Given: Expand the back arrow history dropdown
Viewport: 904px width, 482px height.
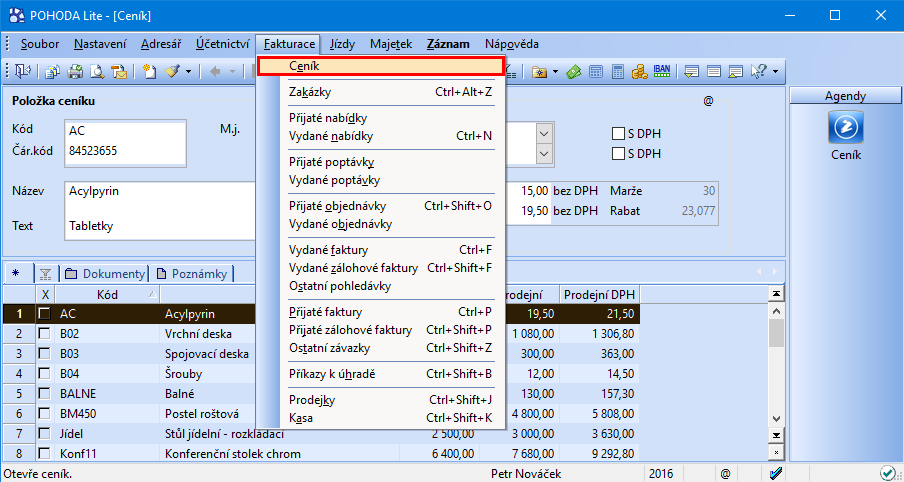Looking at the screenshot, I should click(232, 72).
